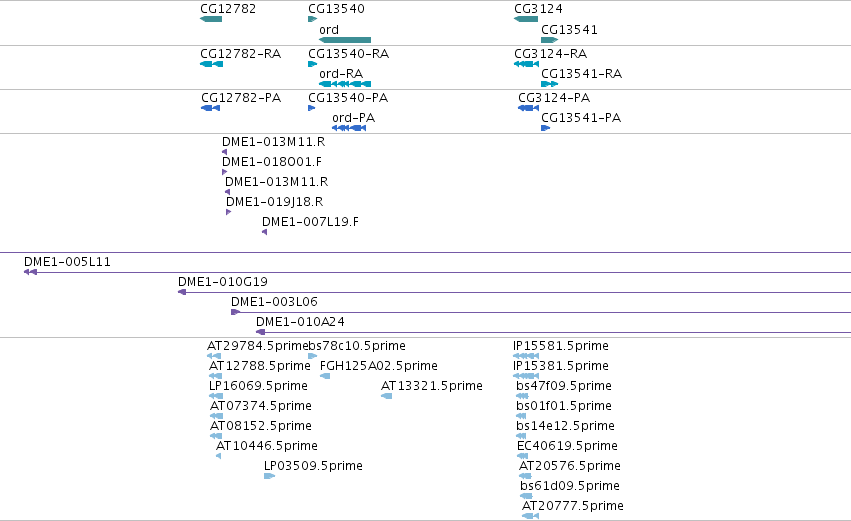
Task: Open EST bs14e12.5prime
Action: point(521,436)
